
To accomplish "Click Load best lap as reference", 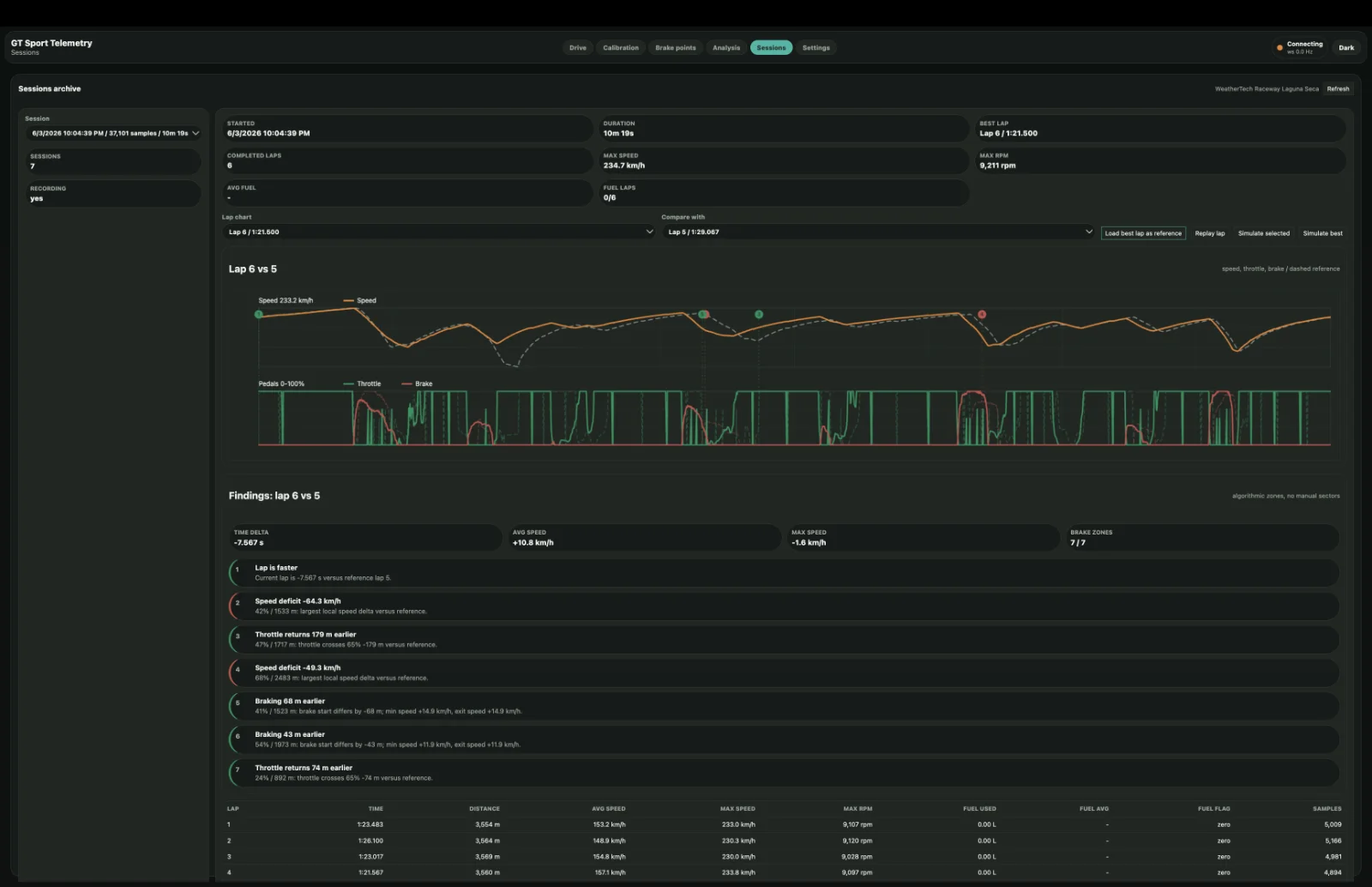I will tap(1143, 233).
